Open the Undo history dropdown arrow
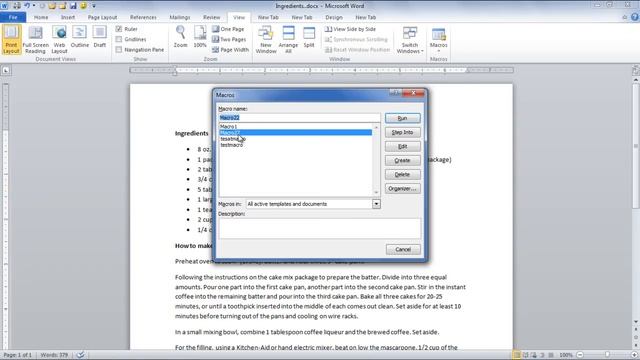640x360 pixels. click(33, 6)
